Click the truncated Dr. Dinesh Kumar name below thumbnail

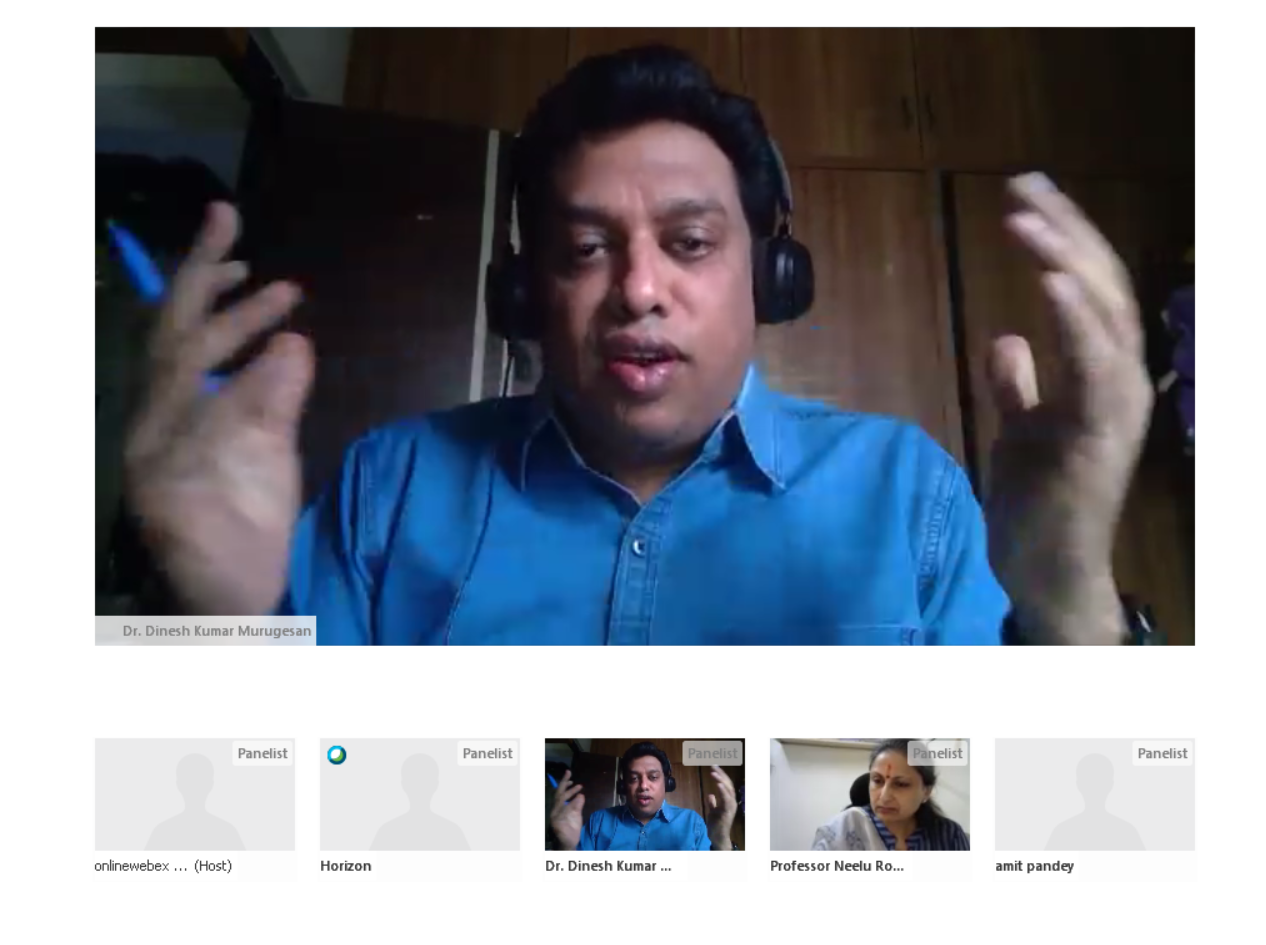pyautogui.click(x=608, y=866)
